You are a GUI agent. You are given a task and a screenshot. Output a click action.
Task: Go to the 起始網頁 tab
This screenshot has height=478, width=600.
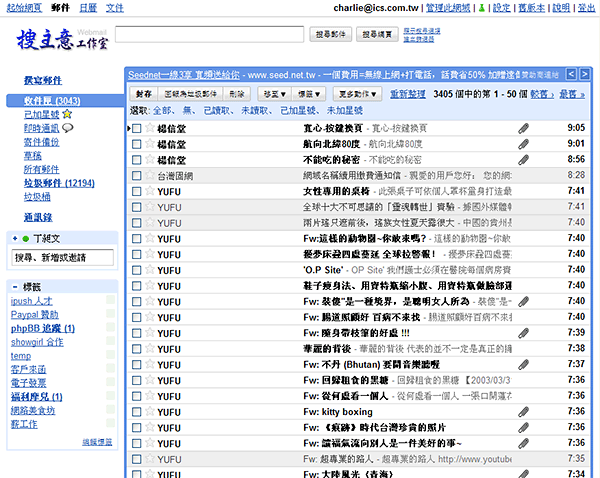click(x=24, y=8)
